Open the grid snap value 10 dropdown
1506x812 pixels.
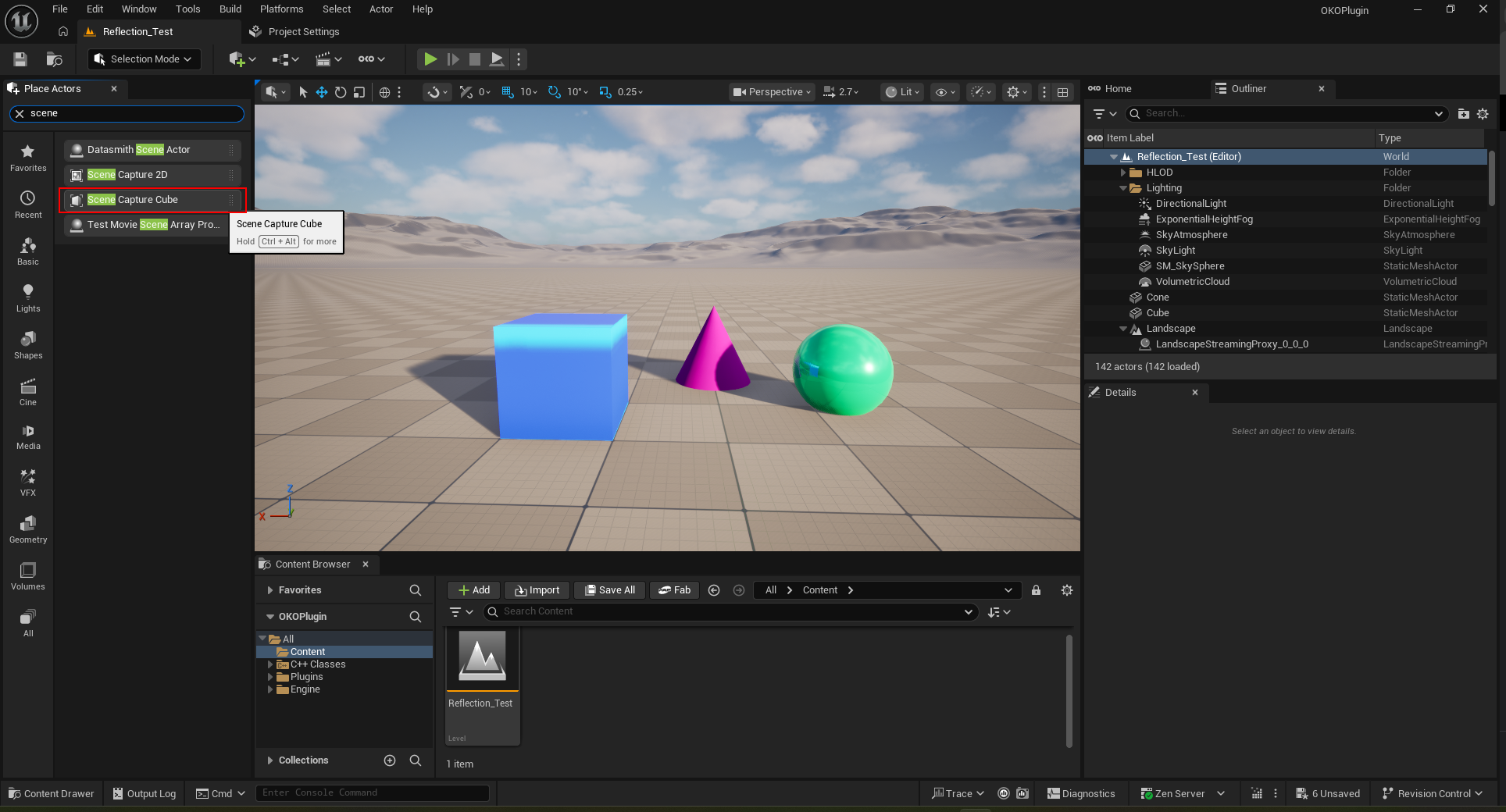pyautogui.click(x=530, y=92)
